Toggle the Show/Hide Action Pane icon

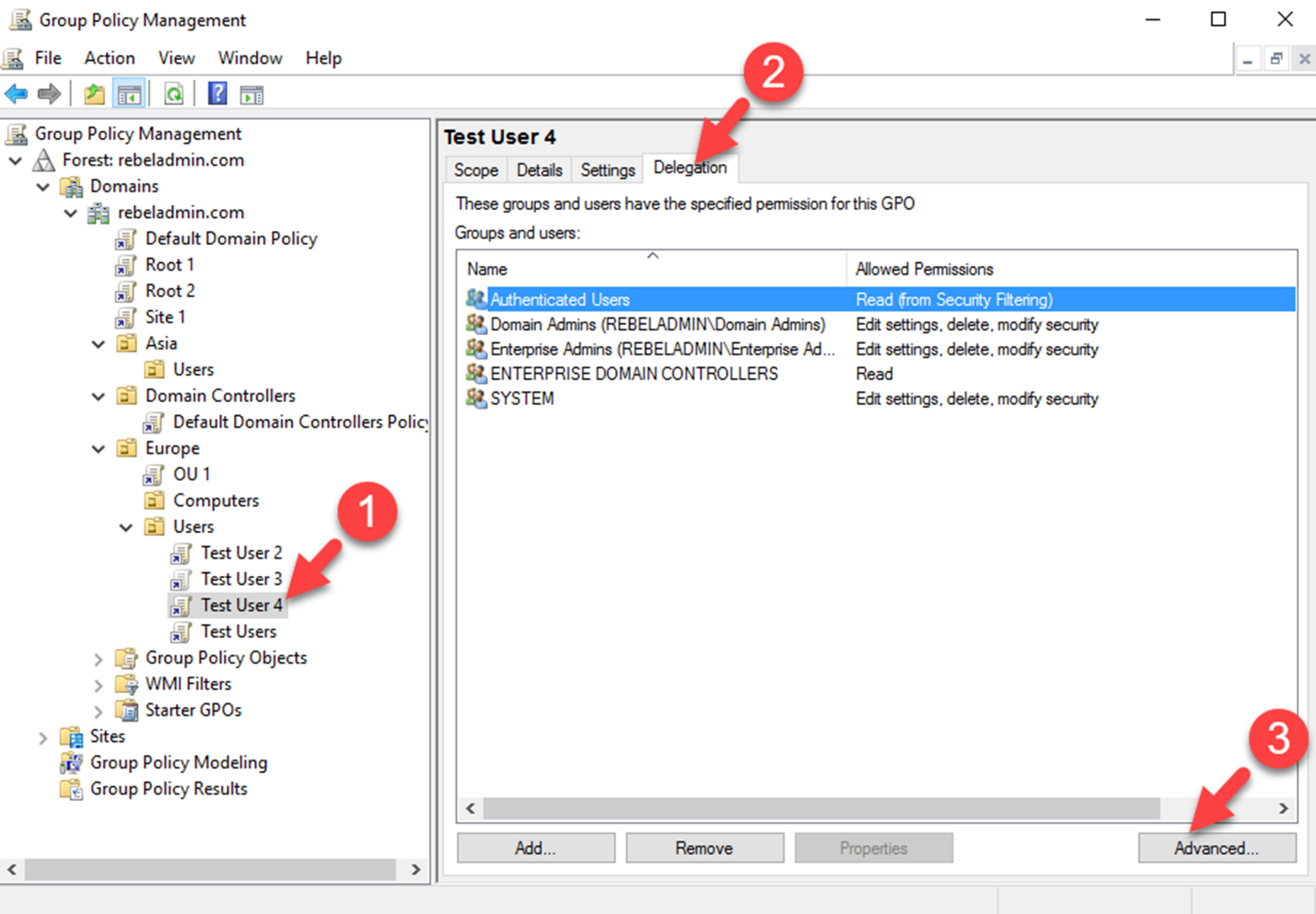pos(251,94)
